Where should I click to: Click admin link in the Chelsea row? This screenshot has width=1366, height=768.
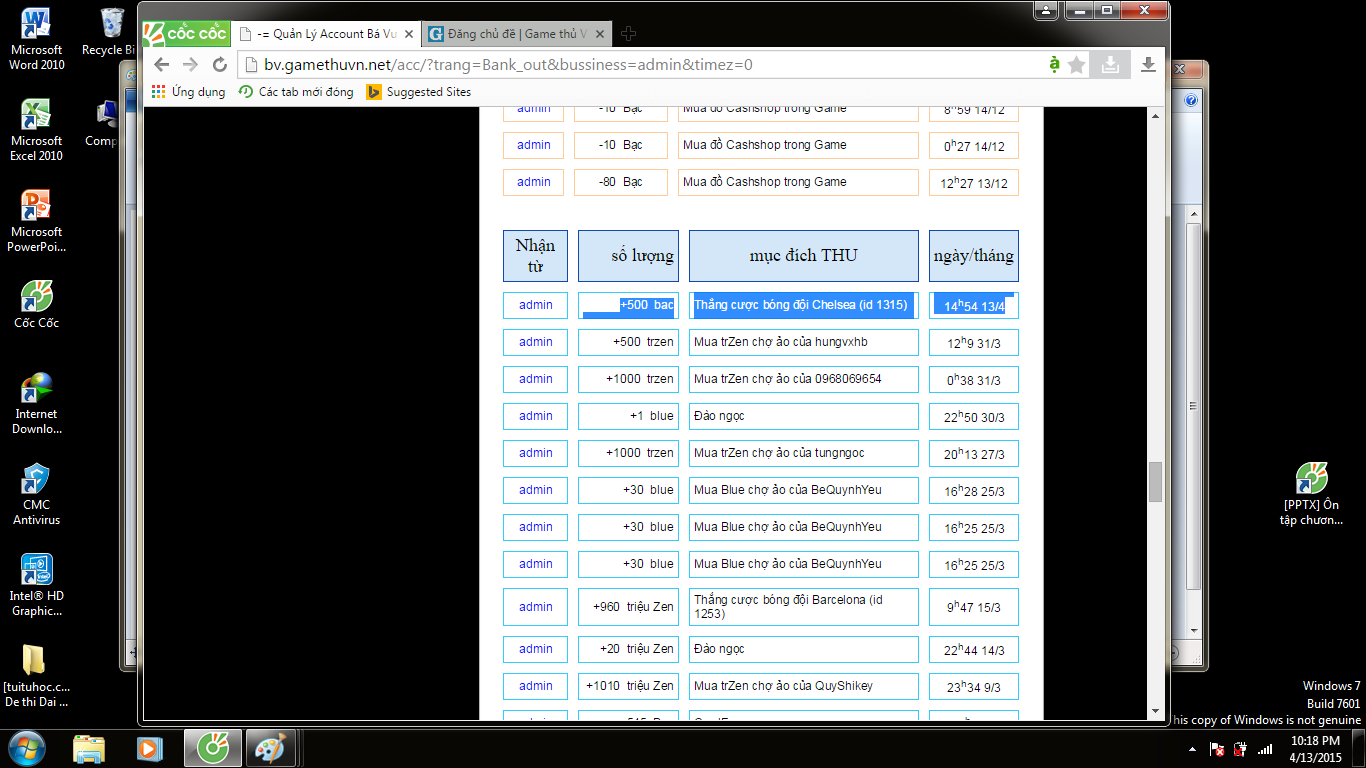tap(536, 305)
